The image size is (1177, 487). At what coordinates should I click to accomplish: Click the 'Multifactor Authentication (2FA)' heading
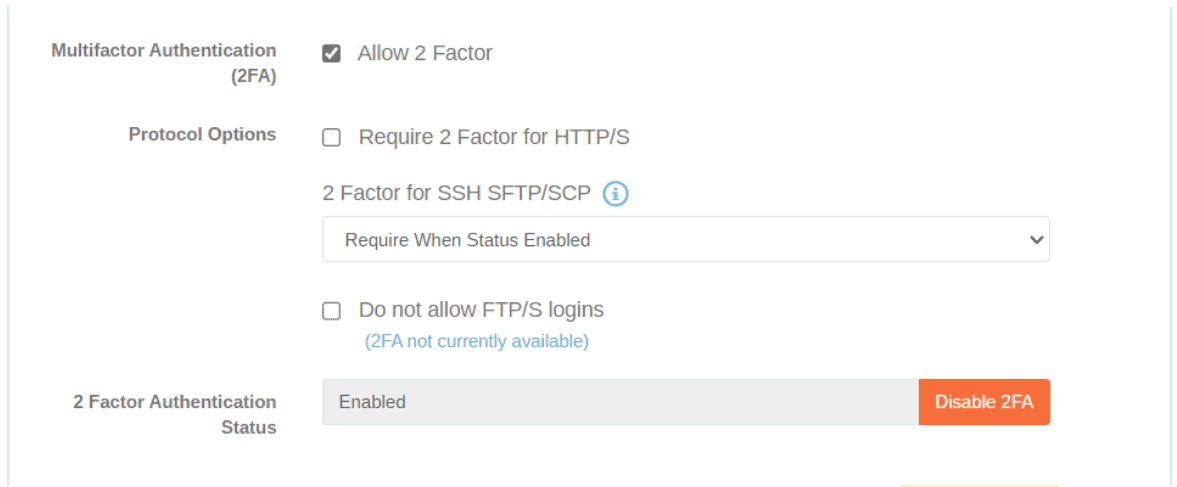click(164, 63)
